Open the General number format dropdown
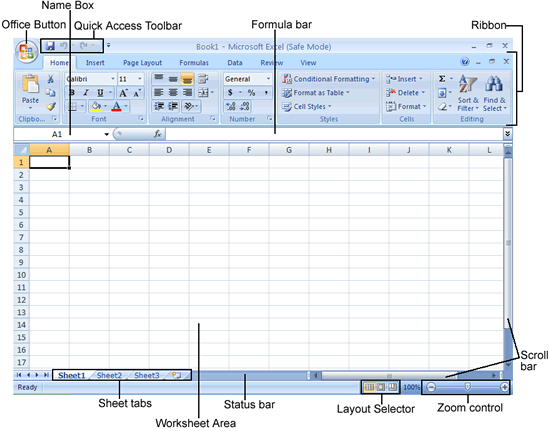This screenshot has width=550, height=431. pos(268,79)
